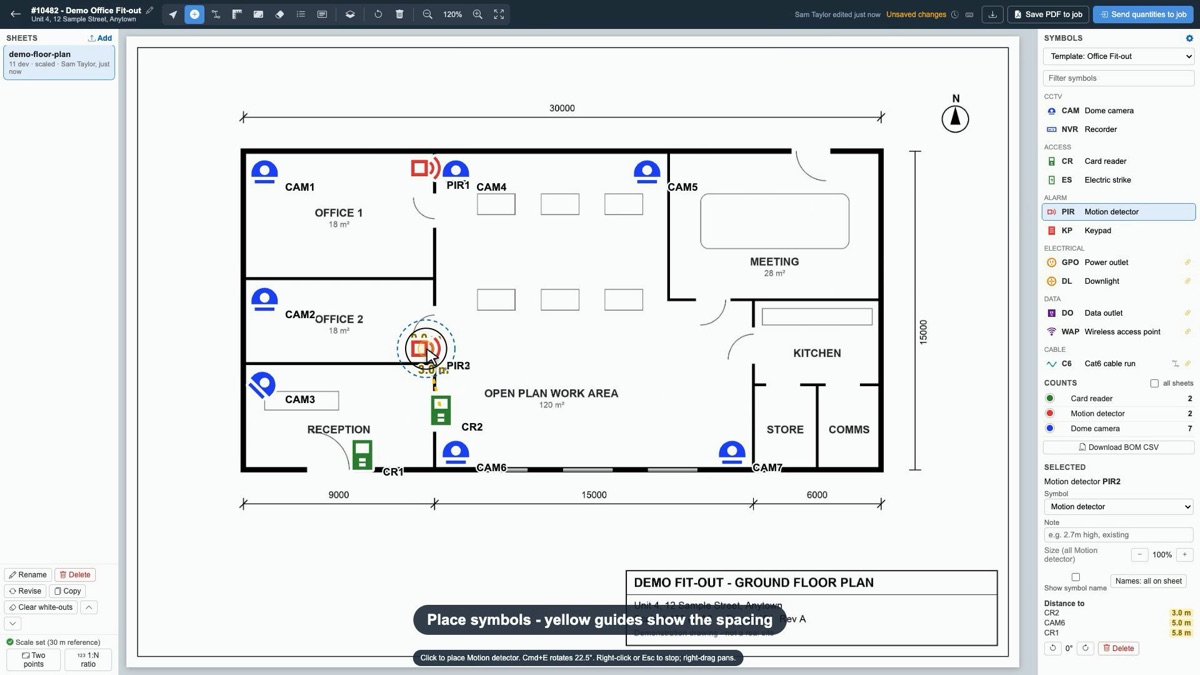Click Save PDF to job
This screenshot has height=675, width=1200.
(x=1048, y=14)
